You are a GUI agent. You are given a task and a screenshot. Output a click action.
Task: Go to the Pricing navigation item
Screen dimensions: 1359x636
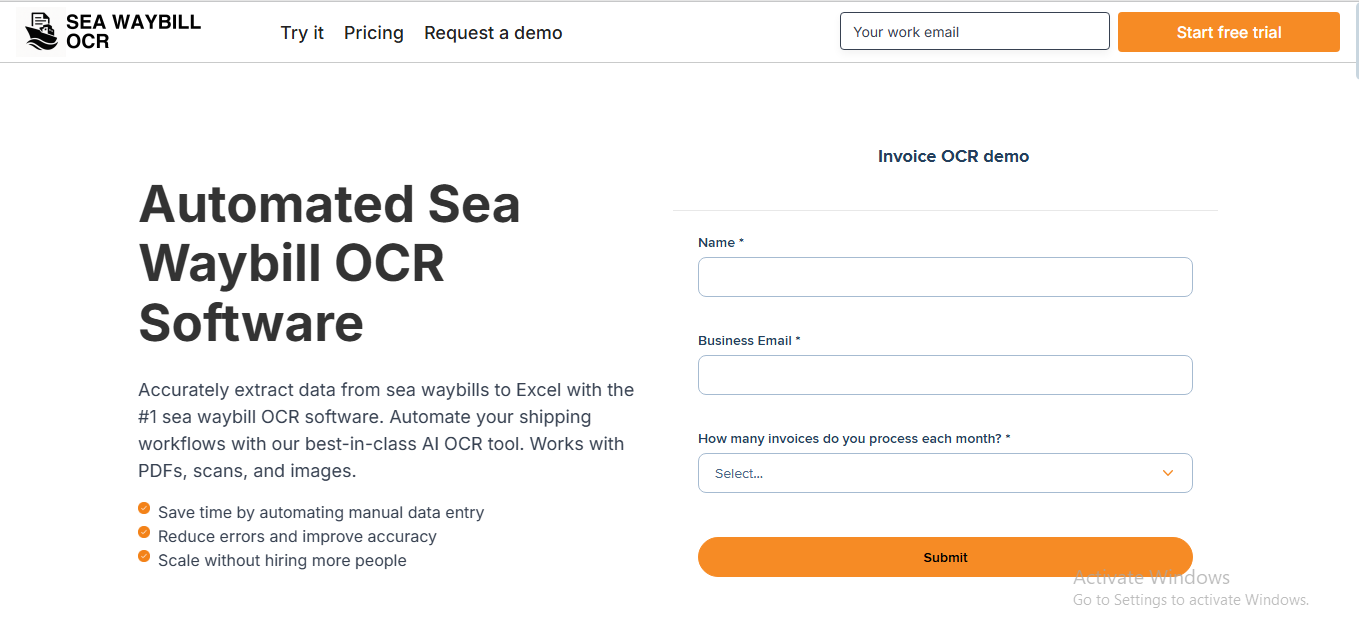[374, 33]
